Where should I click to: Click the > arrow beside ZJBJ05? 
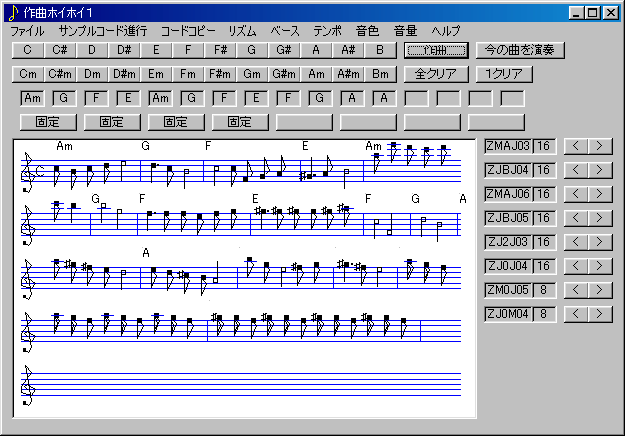tap(600, 218)
